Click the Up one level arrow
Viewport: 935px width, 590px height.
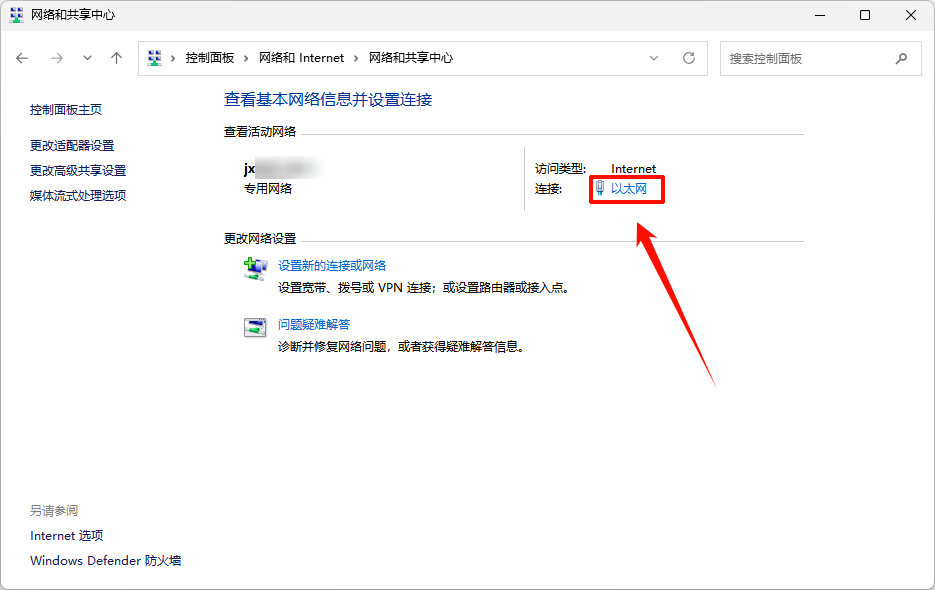(x=117, y=58)
